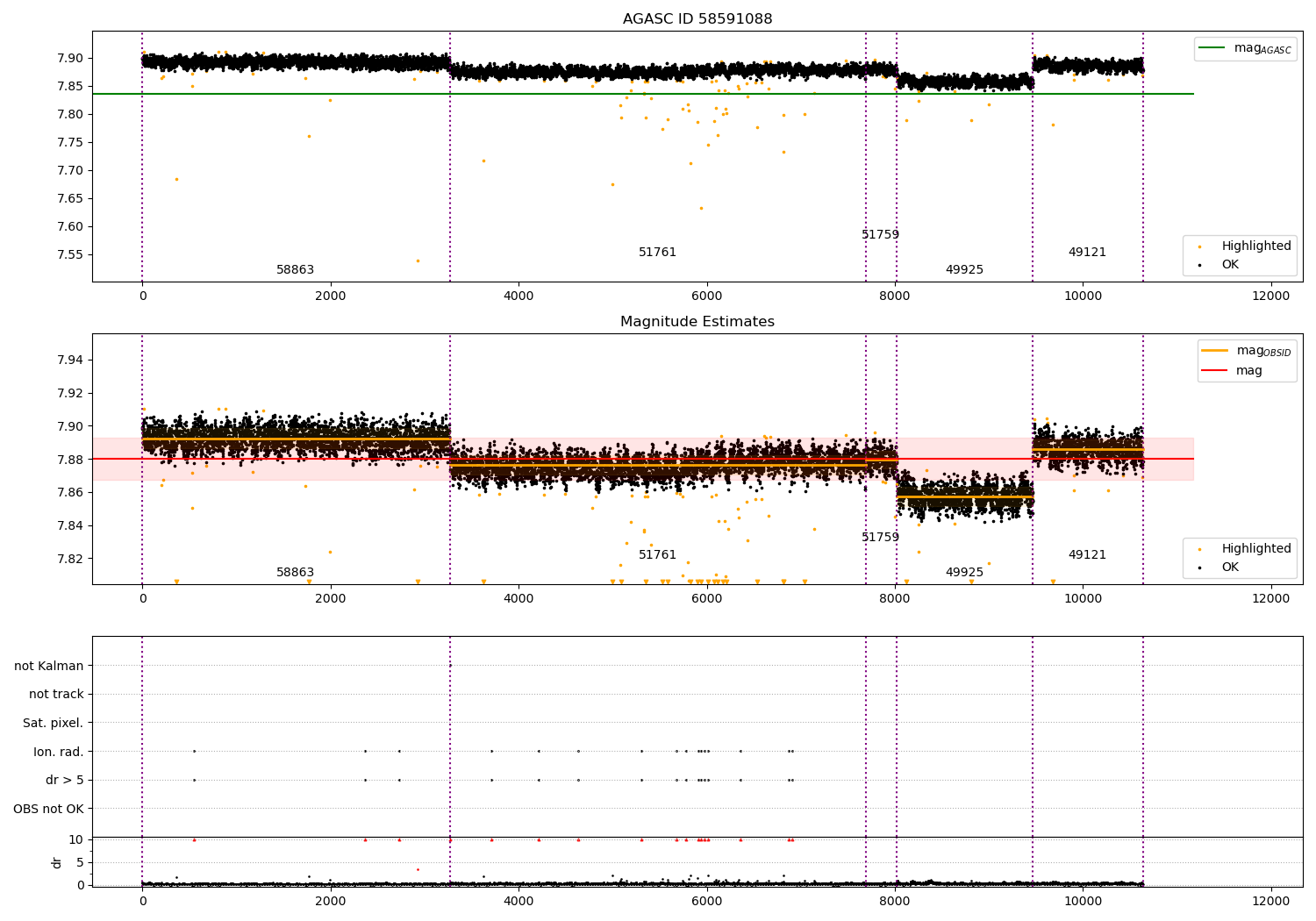Click obsid label 51761 in Magnitude Estimates plot
Image resolution: width=1316 pixels, height=921 pixels.
658,555
